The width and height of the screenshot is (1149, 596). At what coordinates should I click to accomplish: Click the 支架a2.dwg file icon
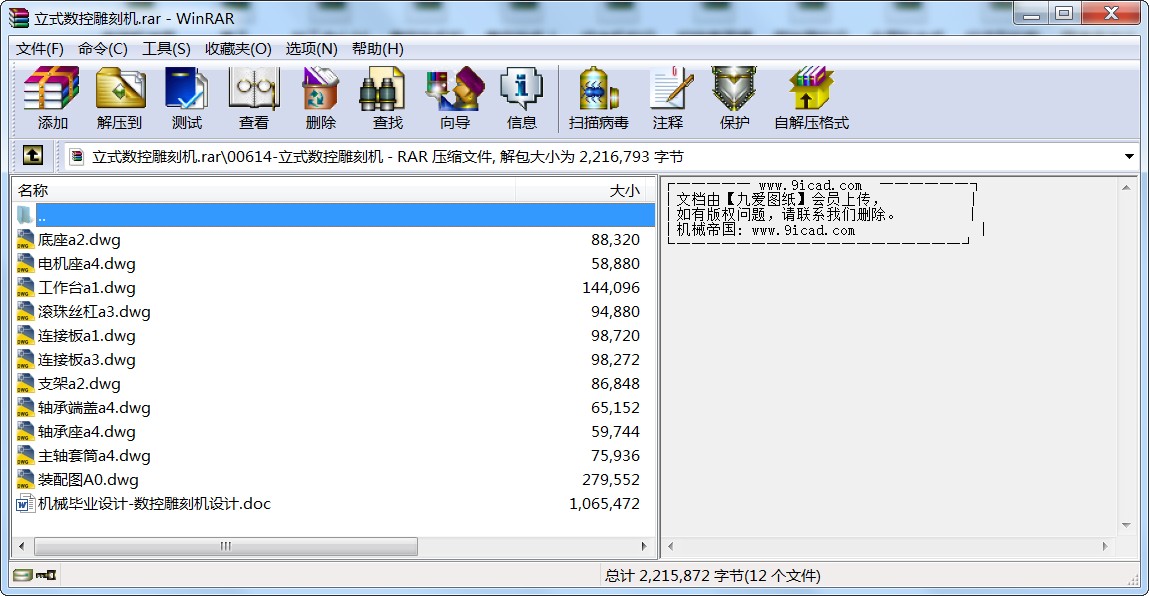[x=25, y=383]
